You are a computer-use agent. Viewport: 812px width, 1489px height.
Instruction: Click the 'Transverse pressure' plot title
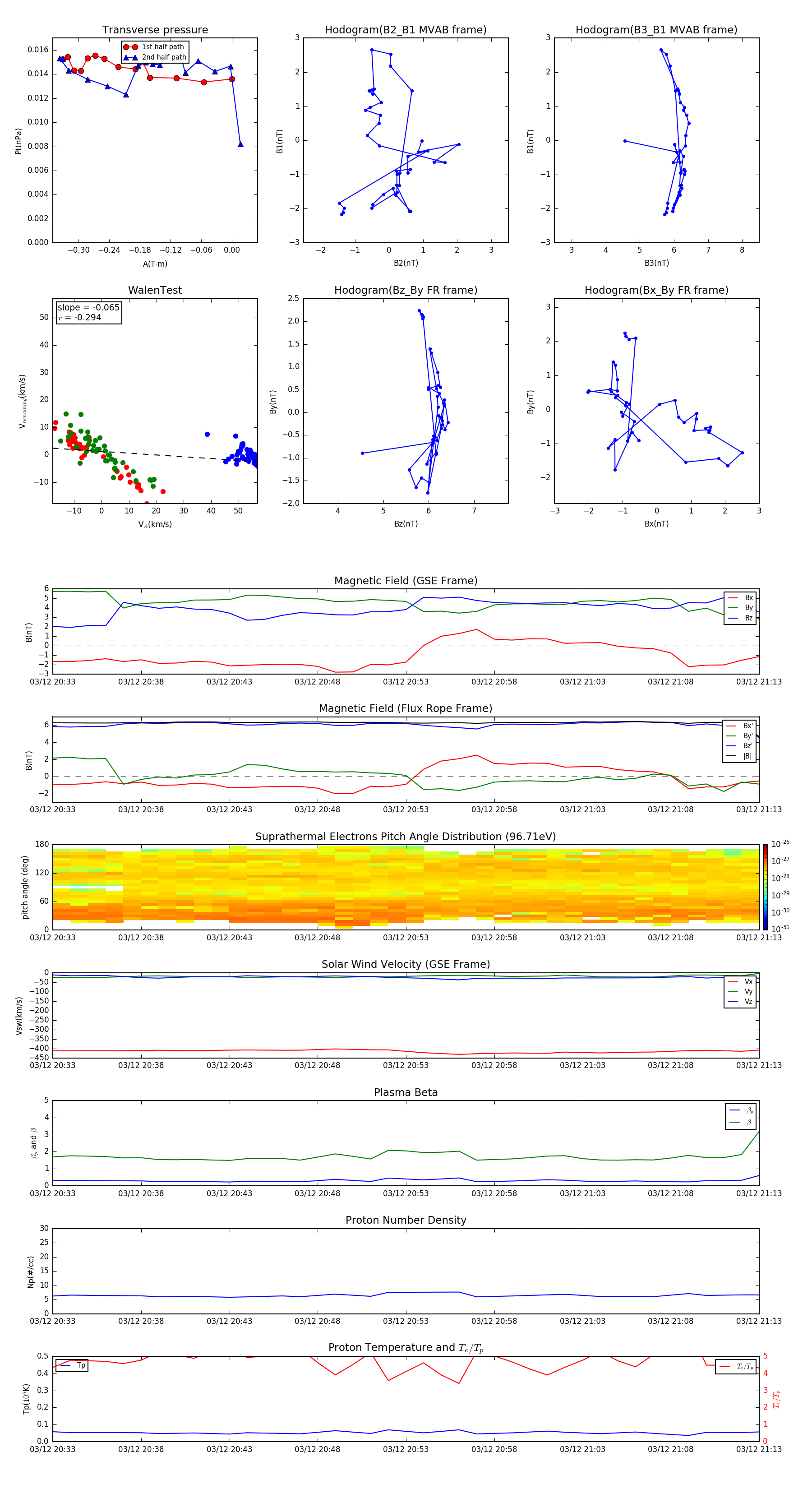[x=155, y=30]
